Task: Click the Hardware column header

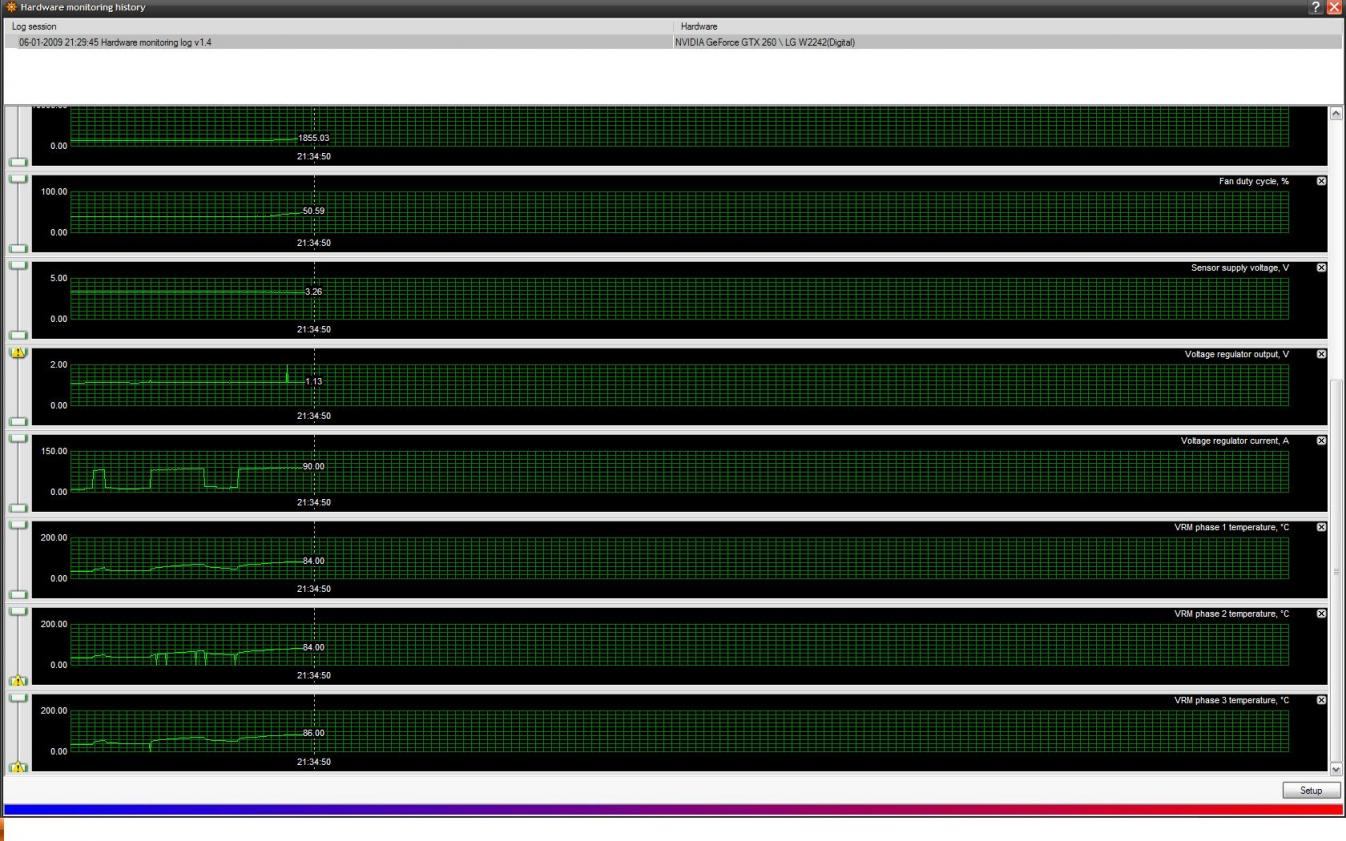Action: click(x=1010, y=25)
